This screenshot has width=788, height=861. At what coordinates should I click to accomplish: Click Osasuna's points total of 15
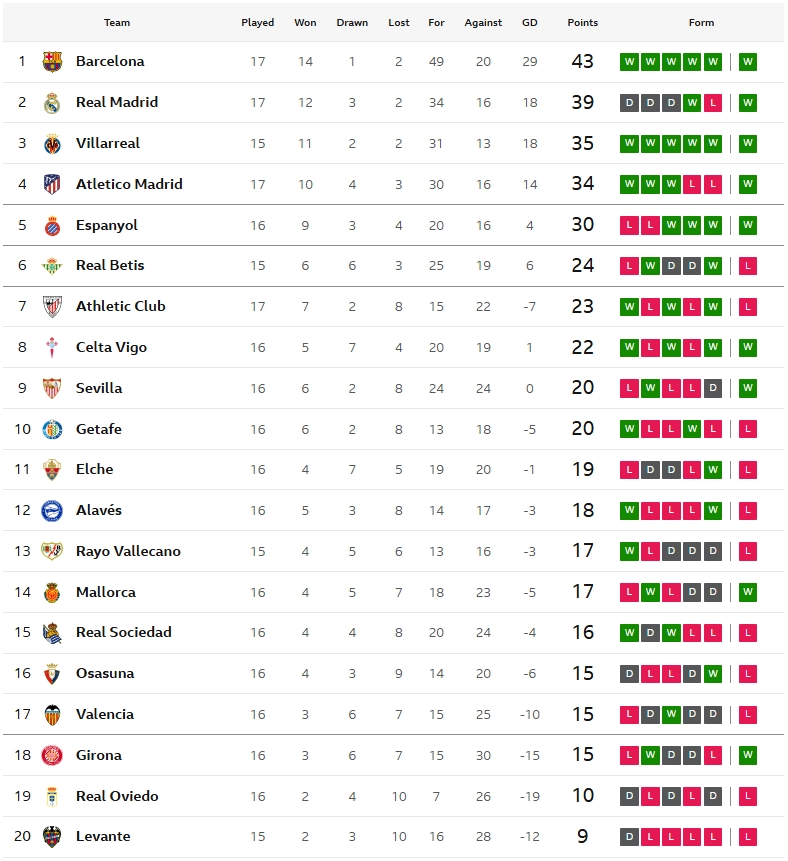click(582, 674)
